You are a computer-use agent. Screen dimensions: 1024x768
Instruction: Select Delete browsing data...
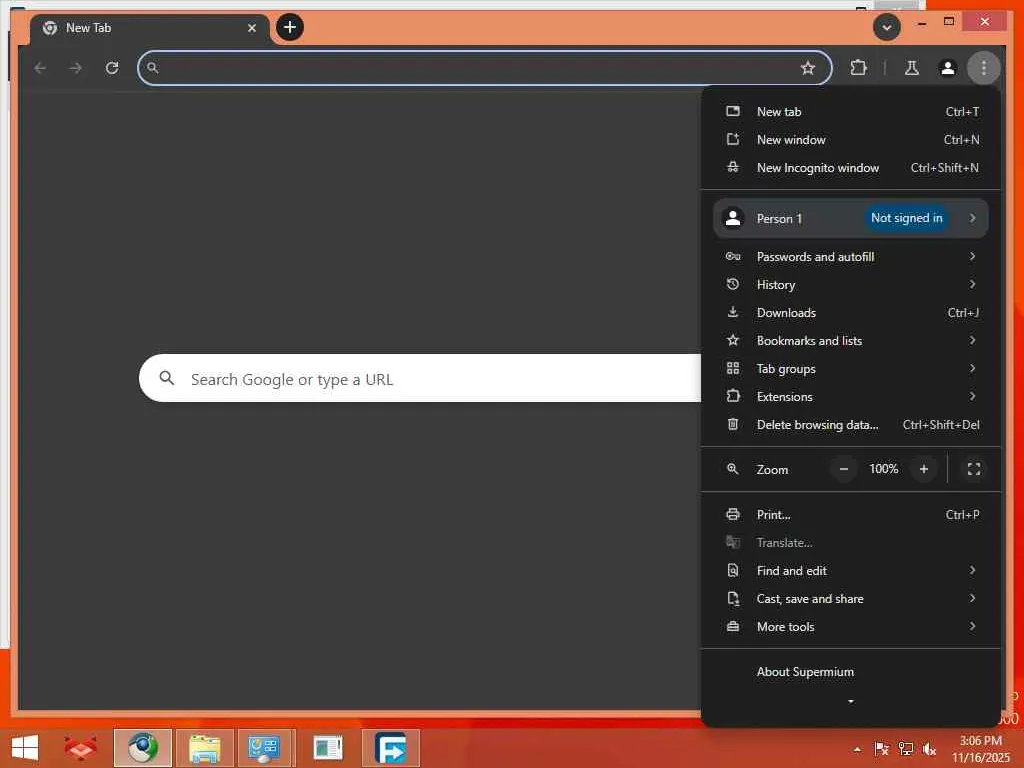pyautogui.click(x=851, y=424)
